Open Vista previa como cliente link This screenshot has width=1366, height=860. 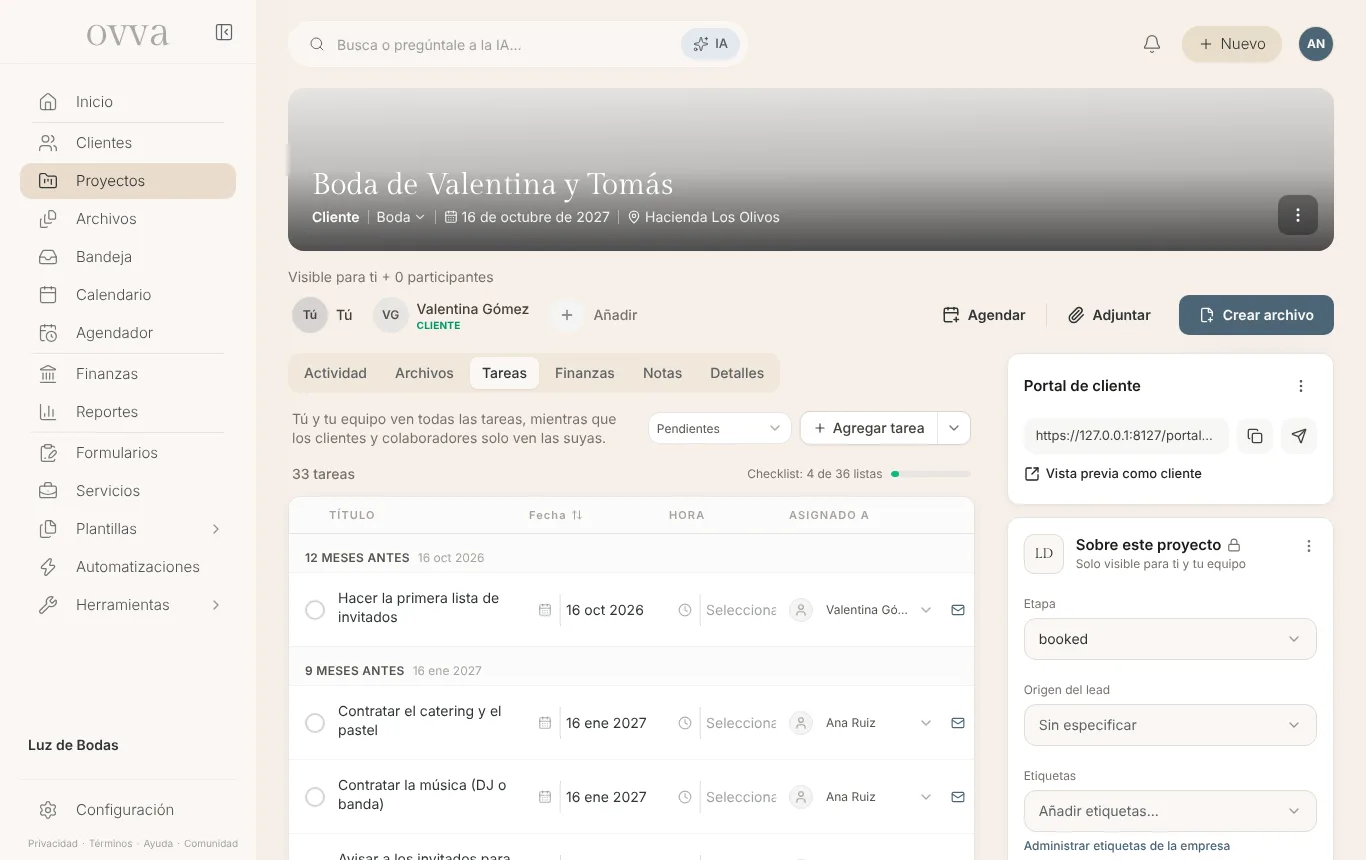coord(1113,474)
